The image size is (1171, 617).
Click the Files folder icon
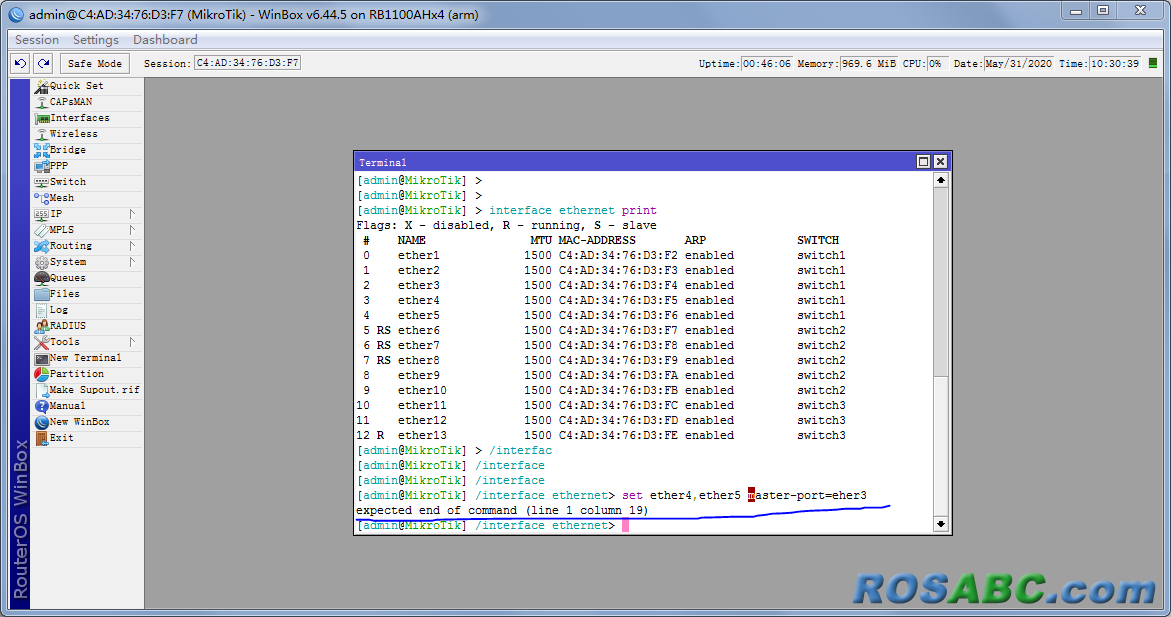pos(41,294)
